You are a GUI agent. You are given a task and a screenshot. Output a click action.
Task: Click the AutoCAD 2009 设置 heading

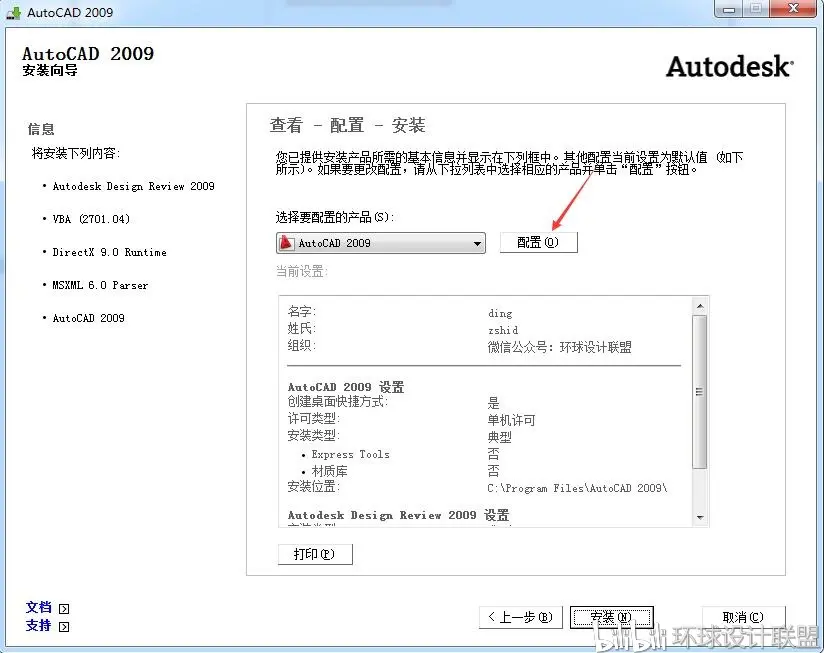click(x=346, y=387)
